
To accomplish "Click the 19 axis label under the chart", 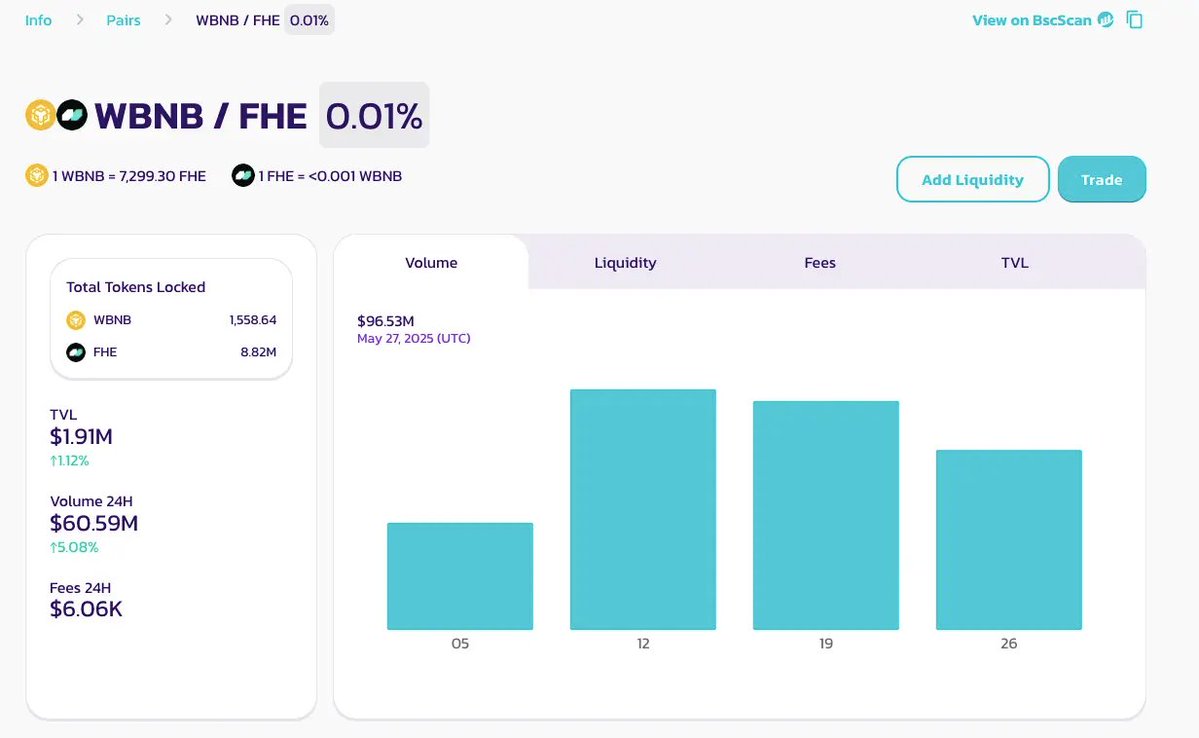I will [826, 643].
